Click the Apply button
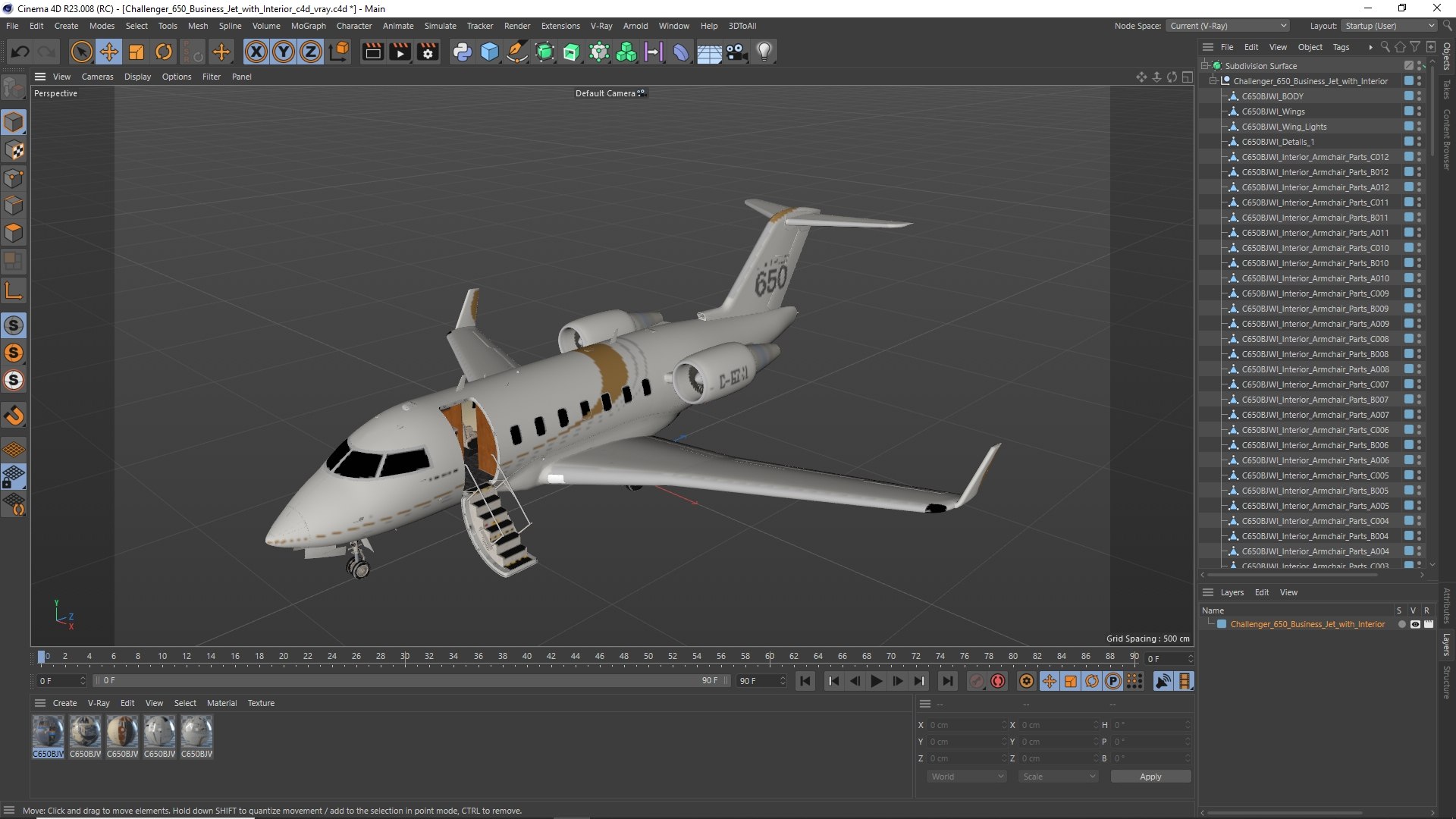The image size is (1456, 819). [x=1150, y=777]
